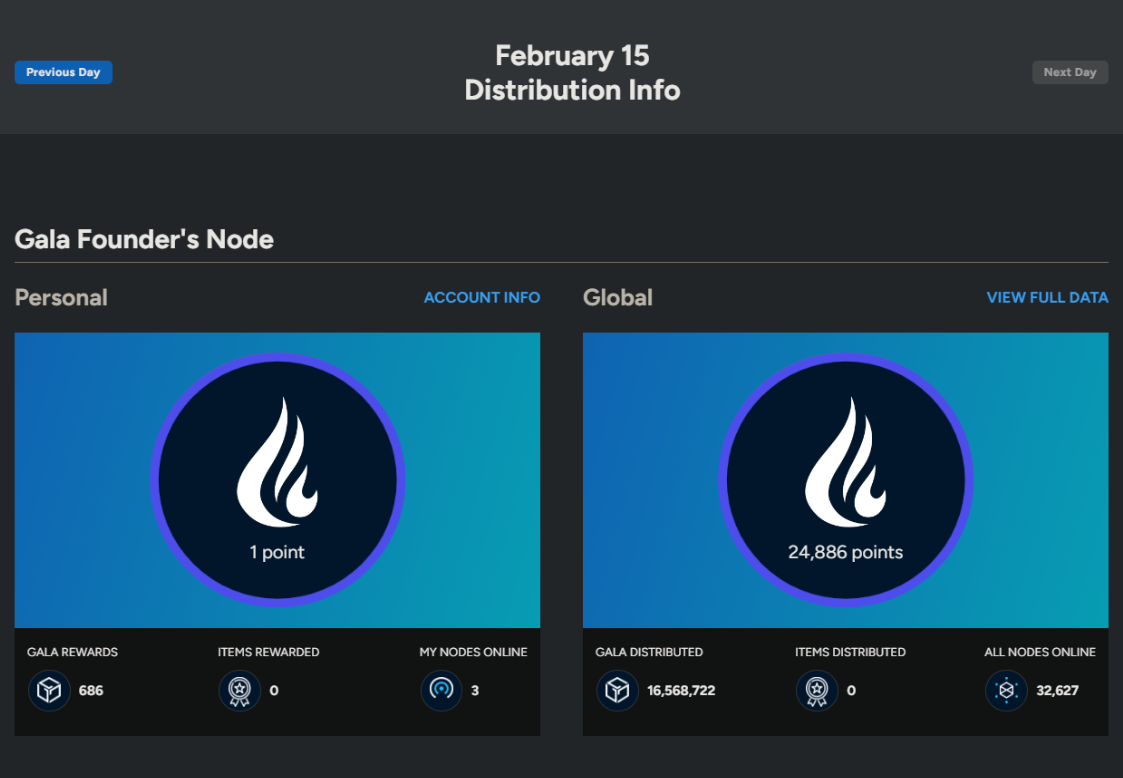Click the All Nodes Online network icon
This screenshot has width=1123, height=778.
coord(1006,691)
